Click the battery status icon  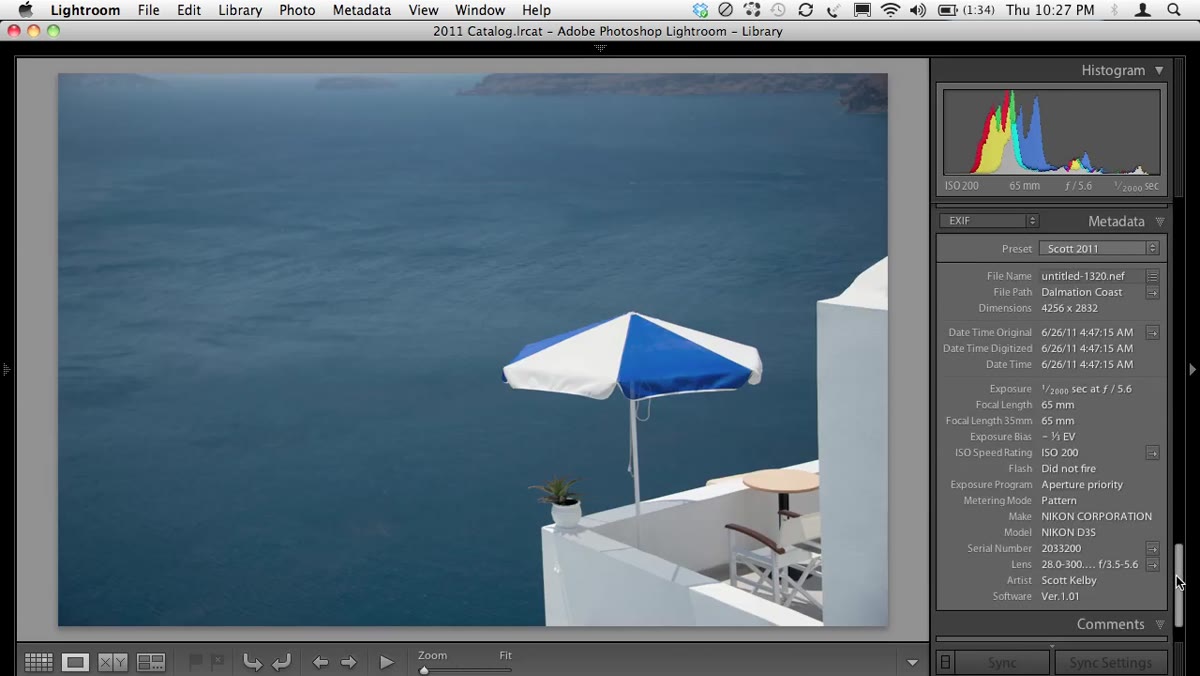[948, 10]
